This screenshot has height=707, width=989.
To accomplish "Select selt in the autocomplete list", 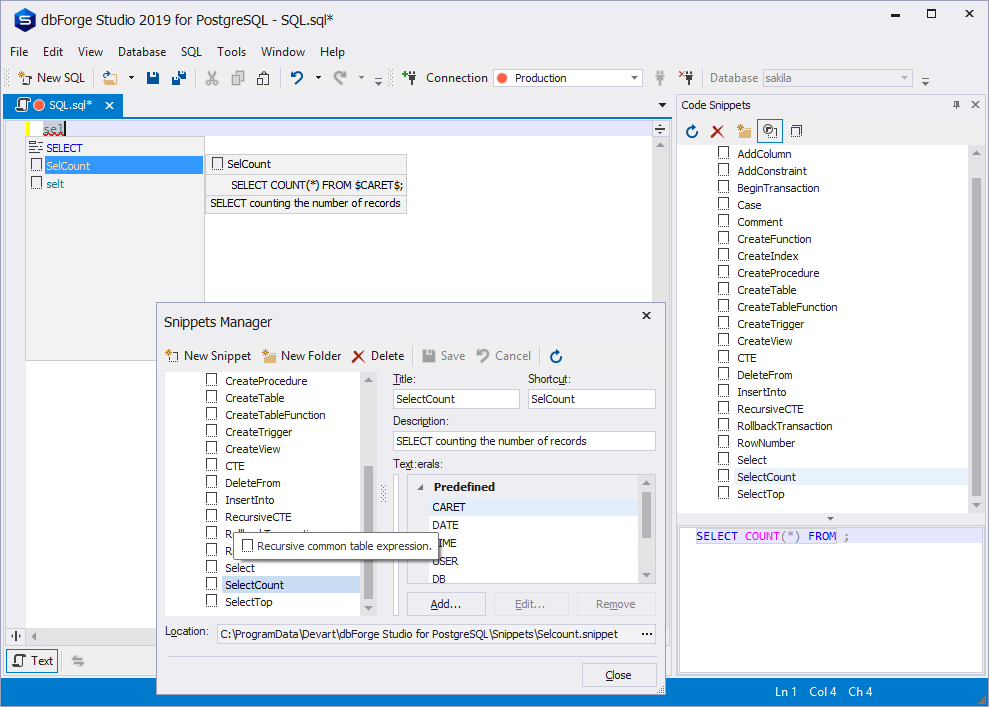I will click(115, 184).
